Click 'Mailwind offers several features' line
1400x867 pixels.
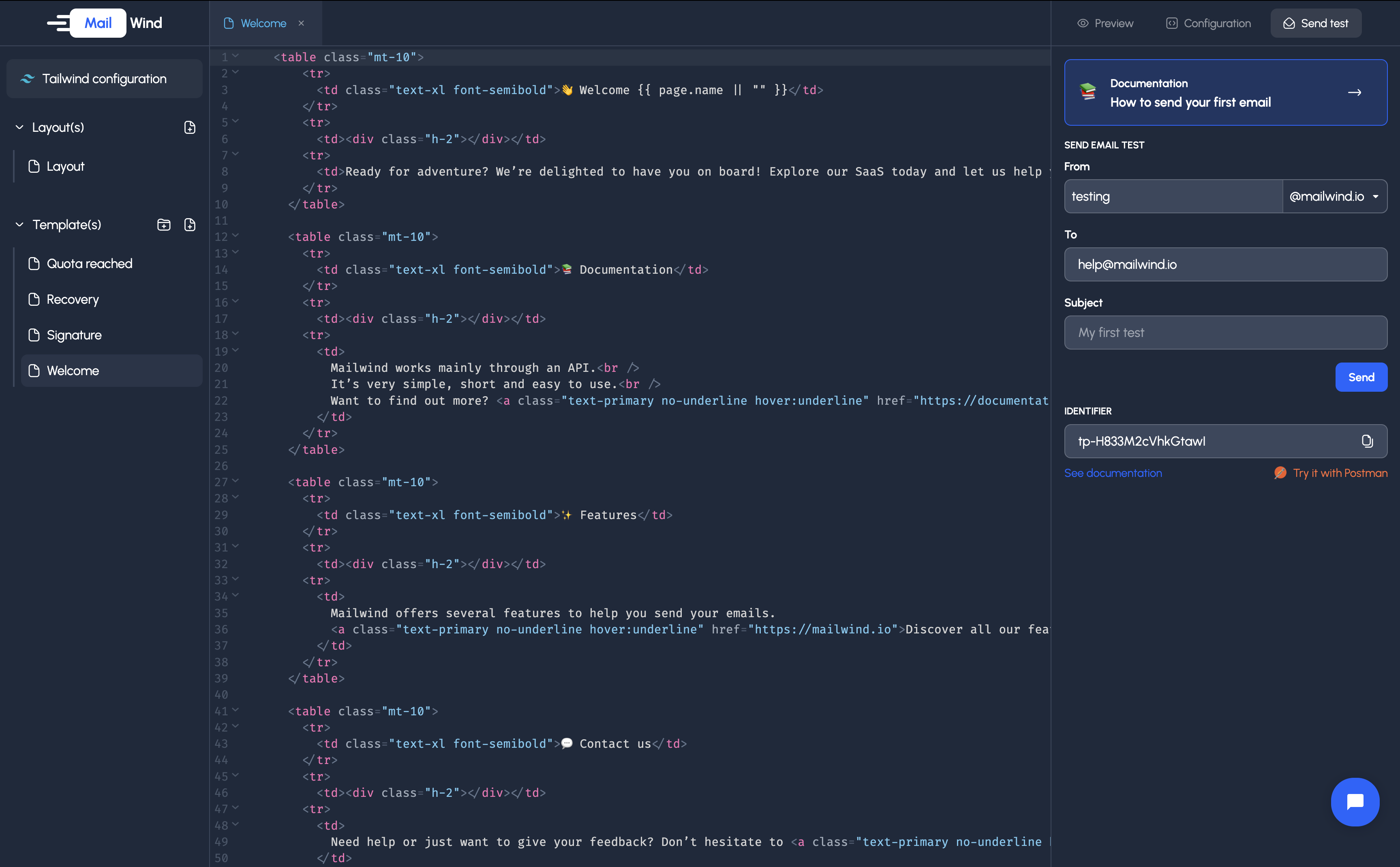(552, 613)
